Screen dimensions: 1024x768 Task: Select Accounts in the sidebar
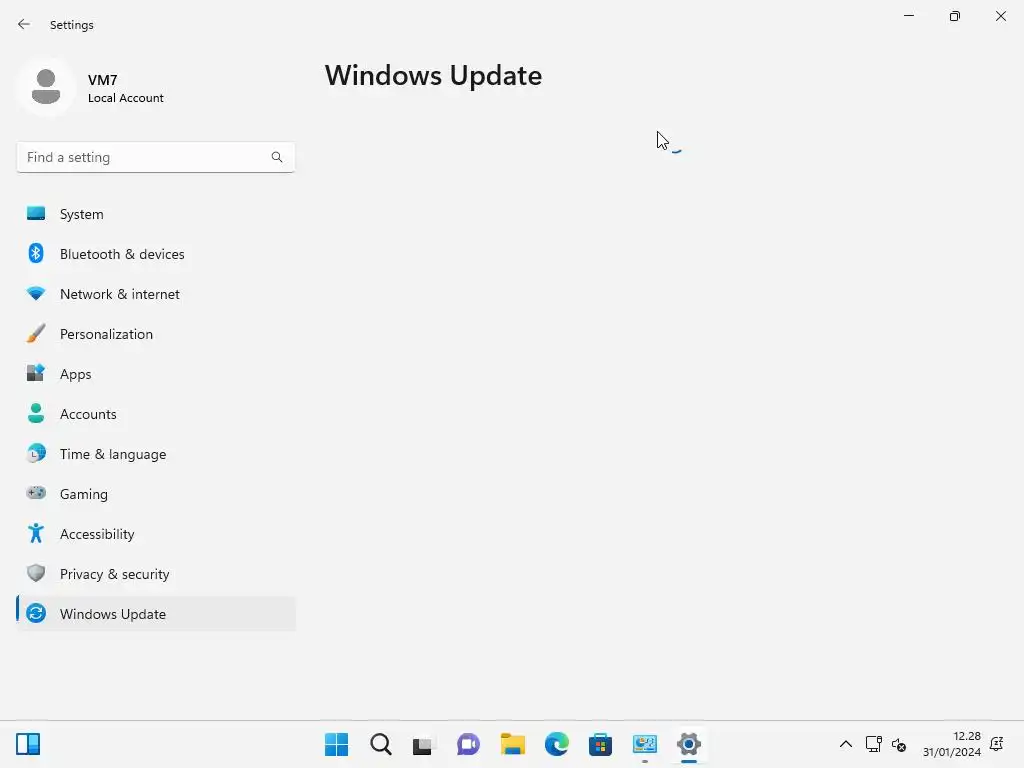click(155, 414)
